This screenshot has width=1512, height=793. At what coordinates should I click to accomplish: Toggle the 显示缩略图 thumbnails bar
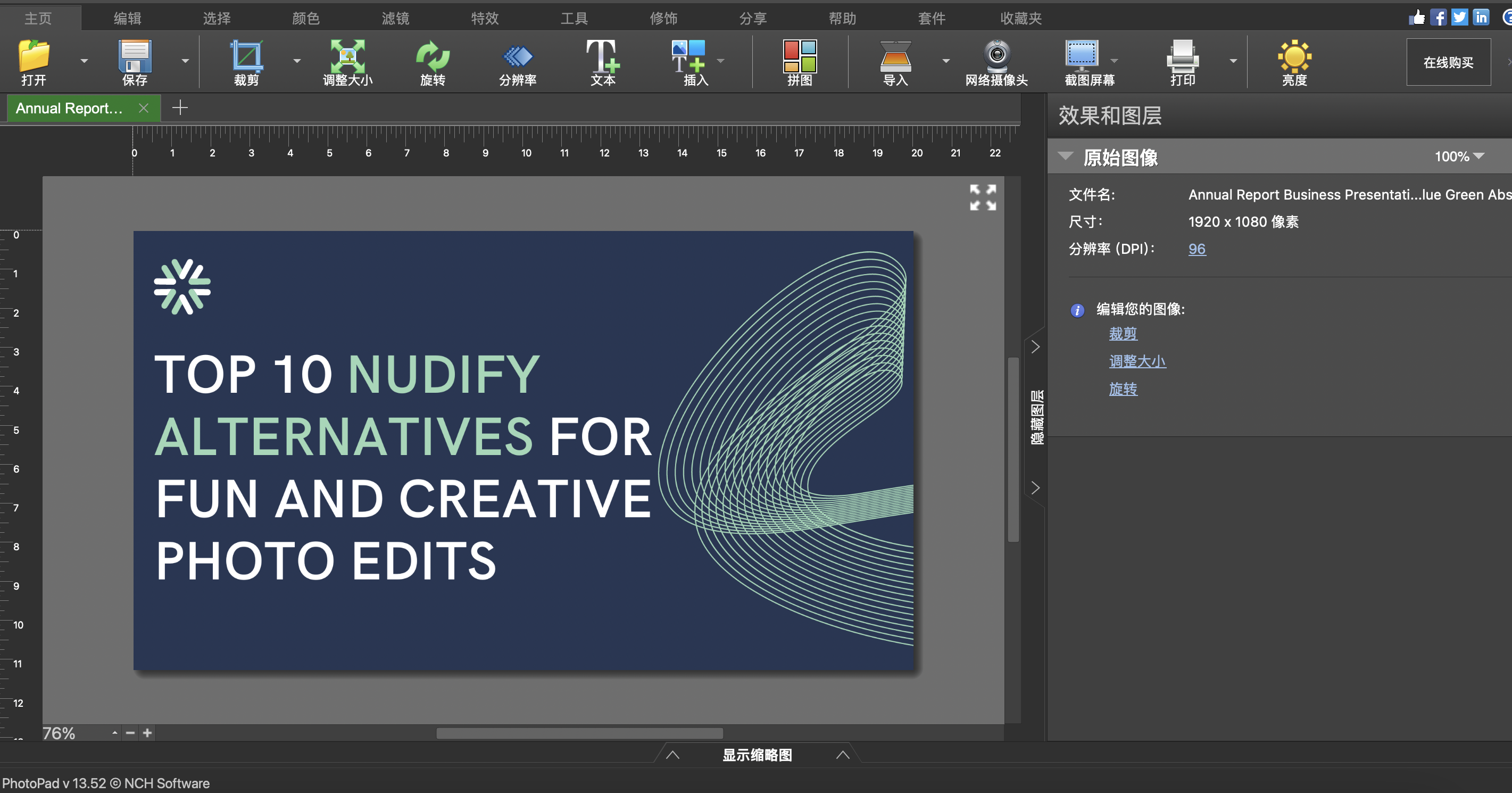pyautogui.click(x=757, y=754)
